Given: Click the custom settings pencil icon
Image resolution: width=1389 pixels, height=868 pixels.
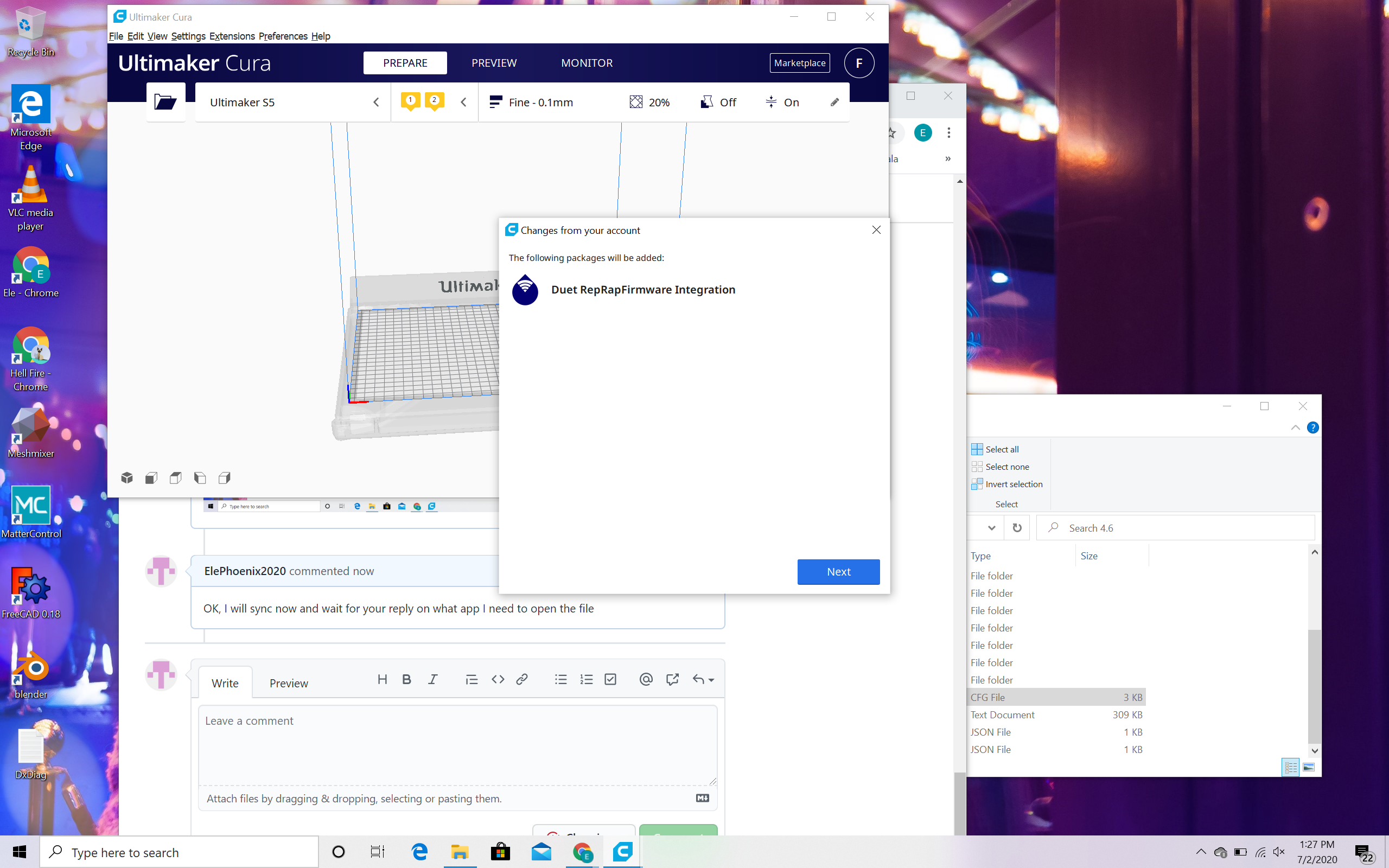Looking at the screenshot, I should 834,102.
